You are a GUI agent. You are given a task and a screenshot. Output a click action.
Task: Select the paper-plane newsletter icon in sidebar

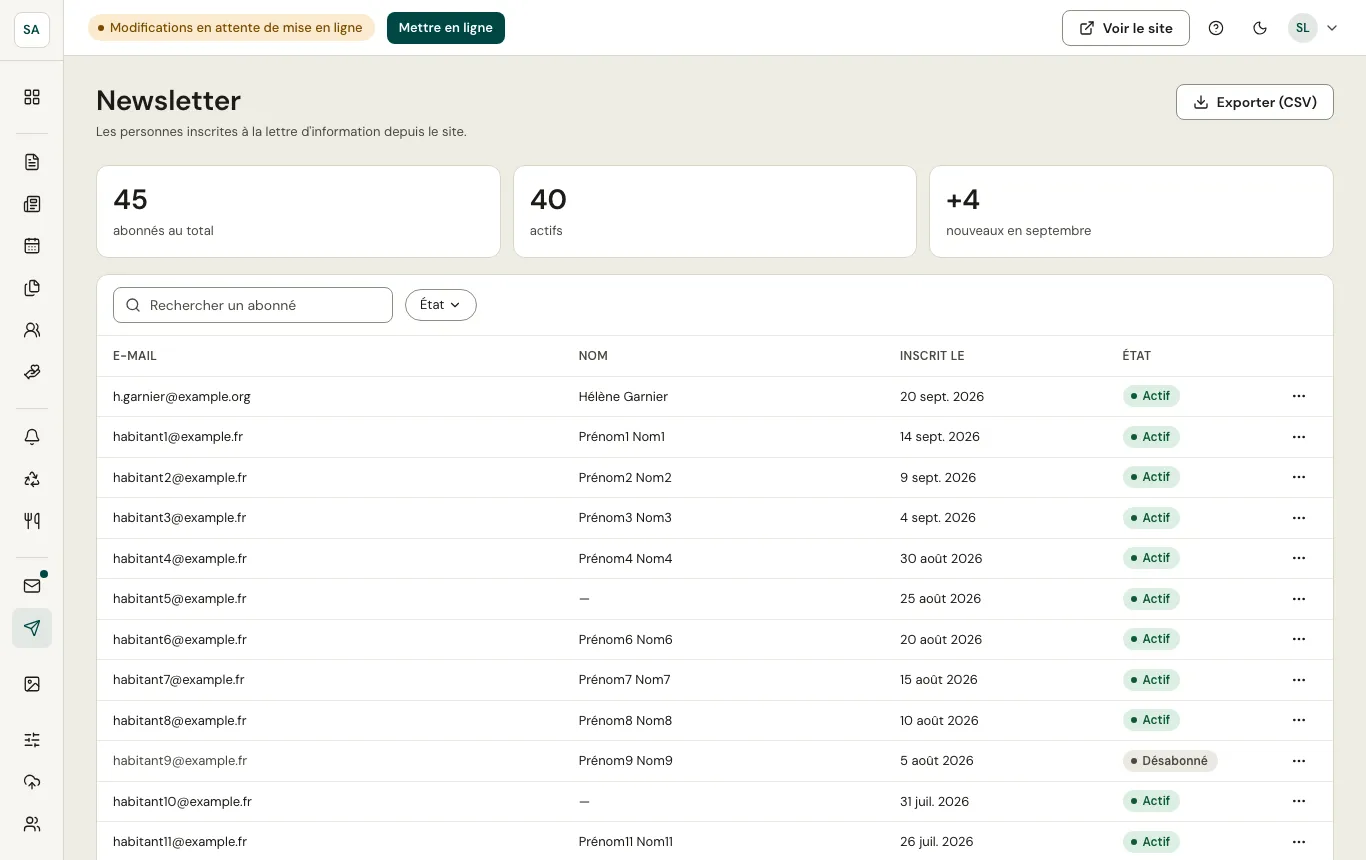[x=32, y=628]
